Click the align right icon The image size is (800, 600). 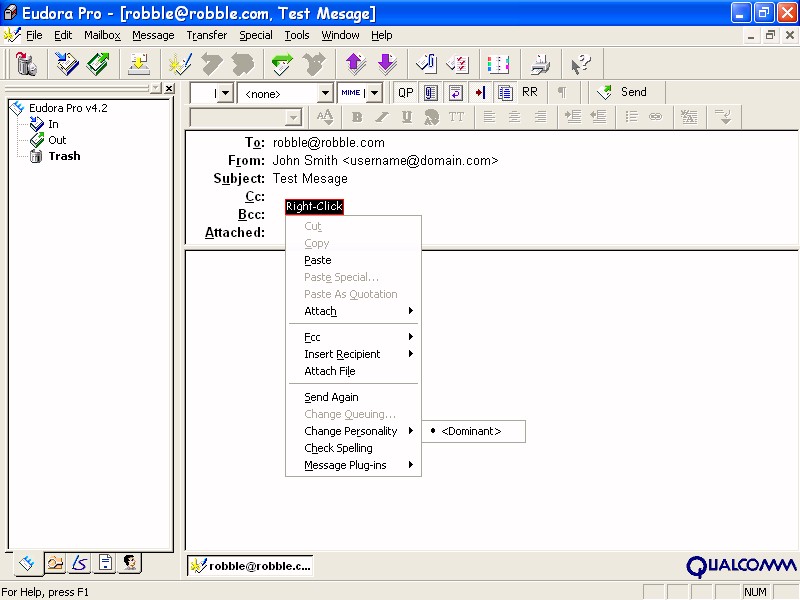pos(540,117)
